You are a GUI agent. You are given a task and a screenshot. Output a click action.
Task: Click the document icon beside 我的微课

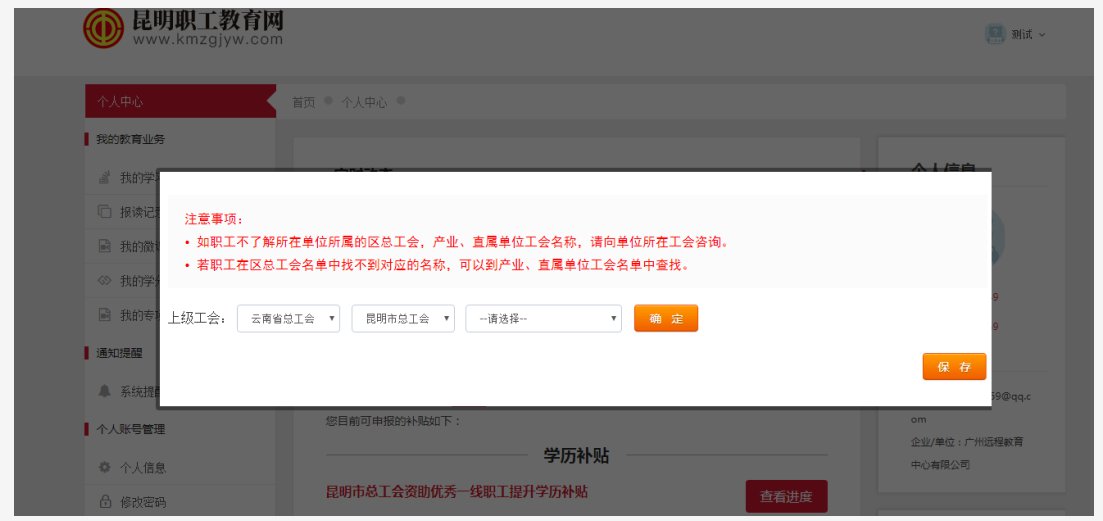tap(104, 246)
